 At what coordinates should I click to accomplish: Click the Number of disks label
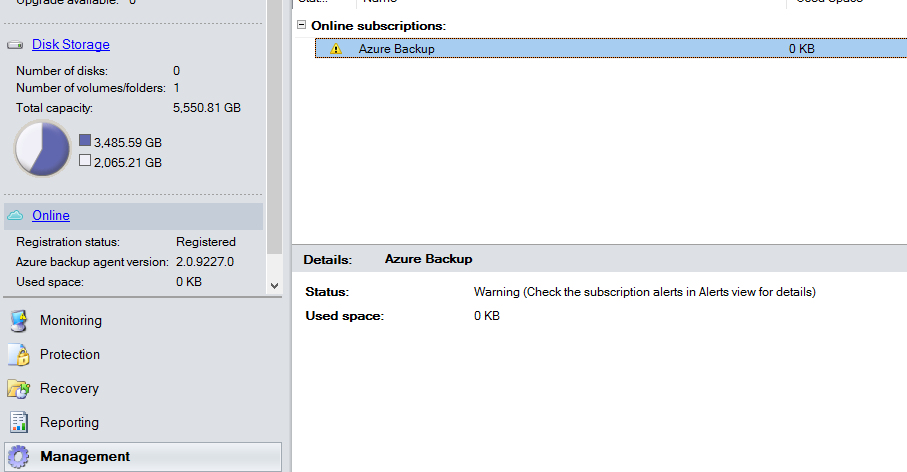pos(62,71)
